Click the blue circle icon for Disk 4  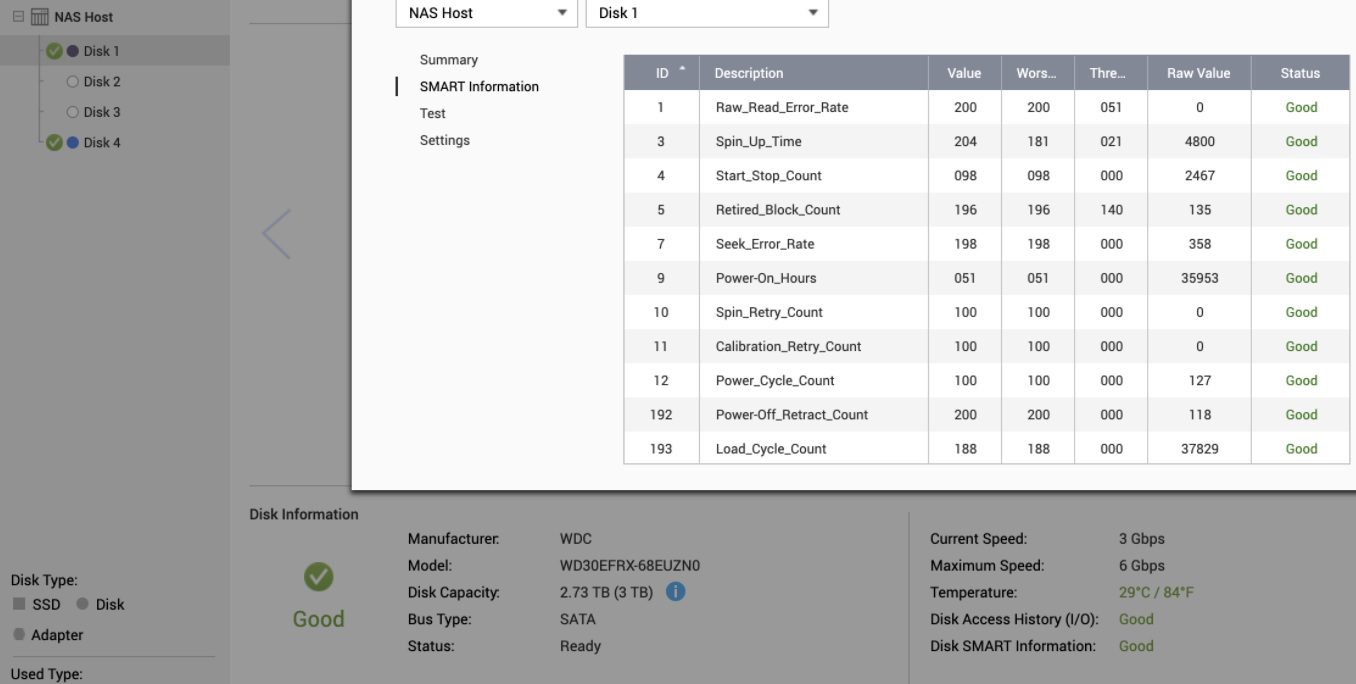click(72, 142)
